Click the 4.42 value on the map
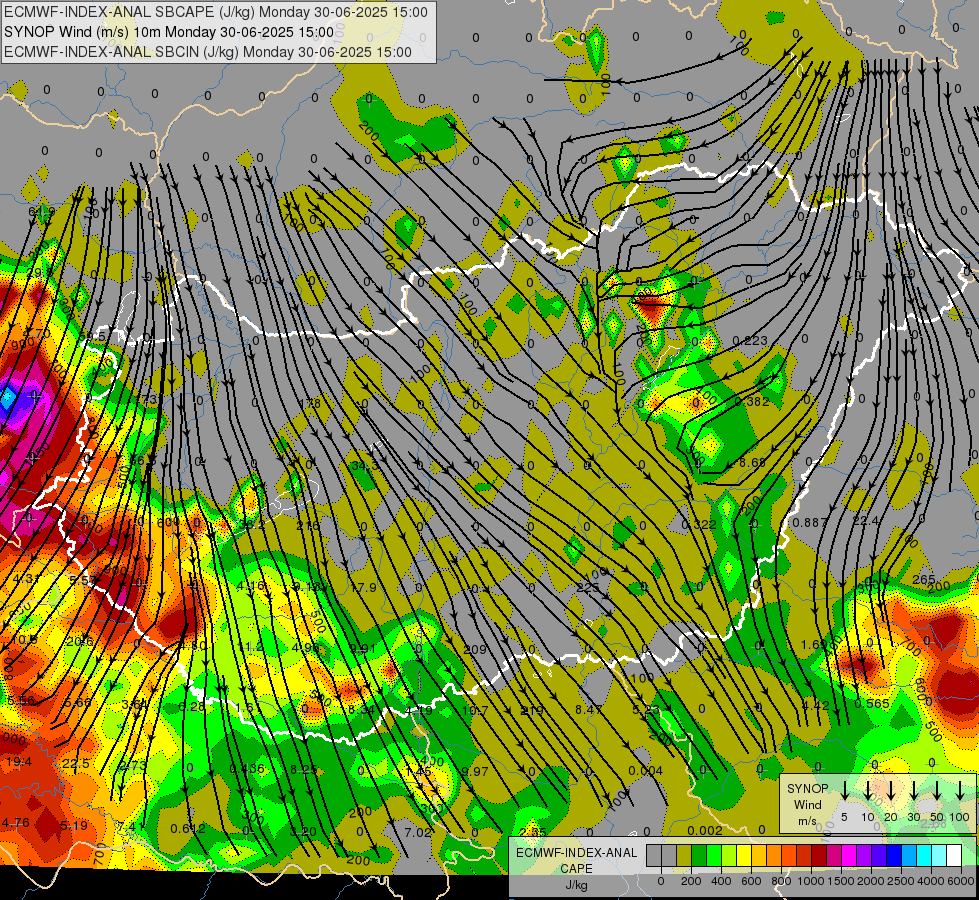The width and height of the screenshot is (979, 900). pos(815,705)
